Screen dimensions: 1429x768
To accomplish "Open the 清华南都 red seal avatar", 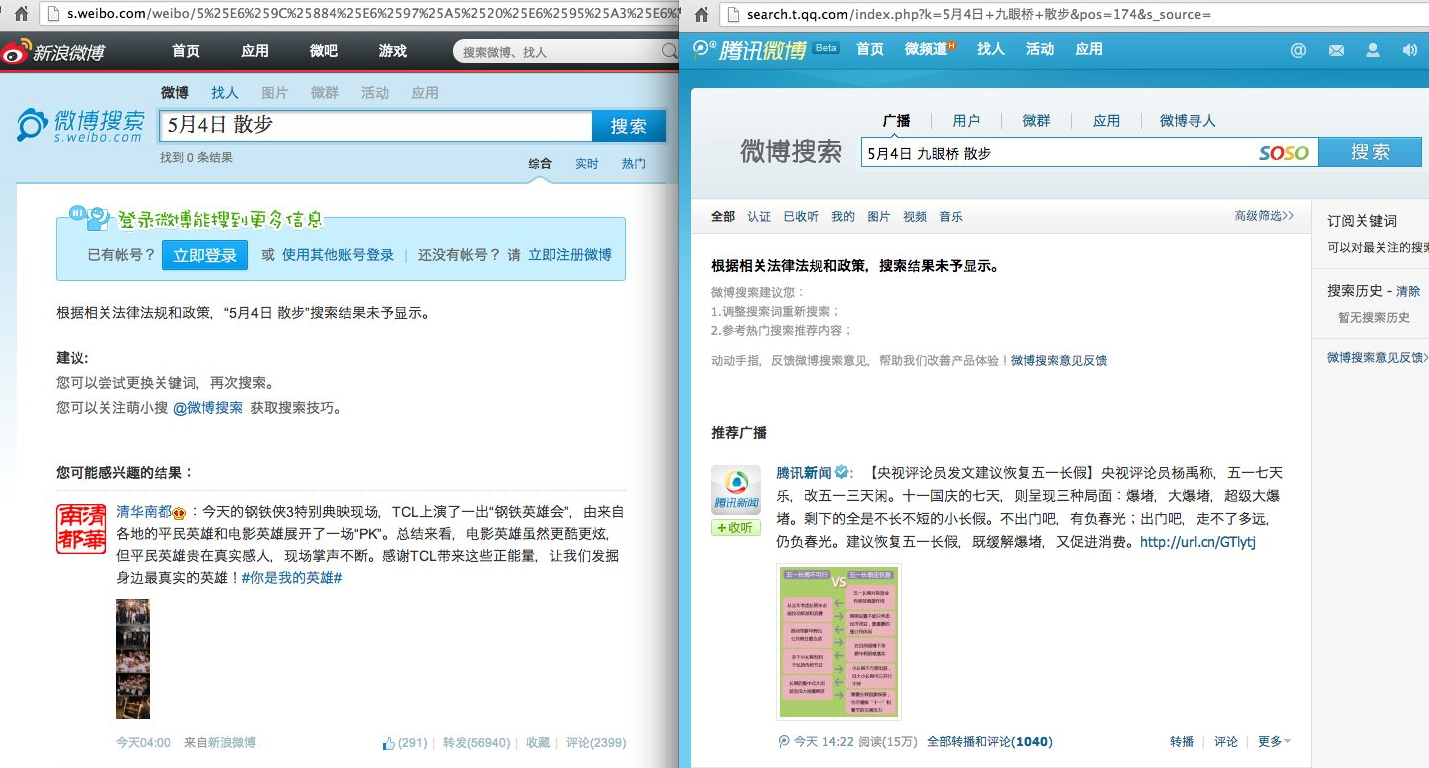I will point(81,528).
